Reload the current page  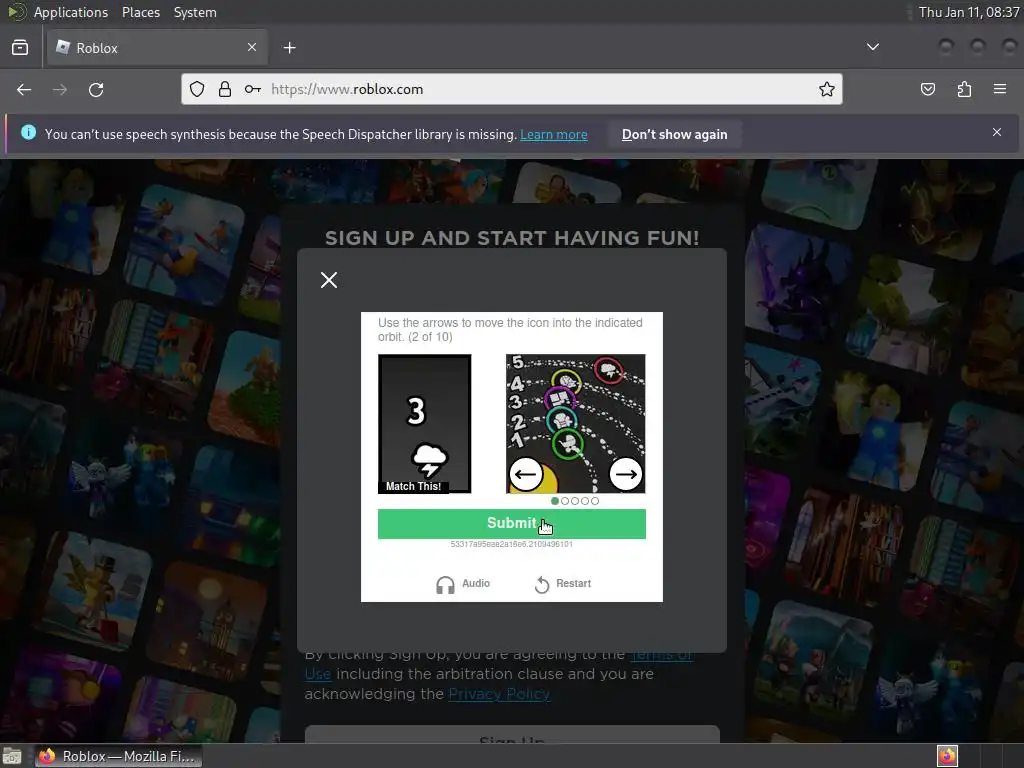pyautogui.click(x=96, y=89)
